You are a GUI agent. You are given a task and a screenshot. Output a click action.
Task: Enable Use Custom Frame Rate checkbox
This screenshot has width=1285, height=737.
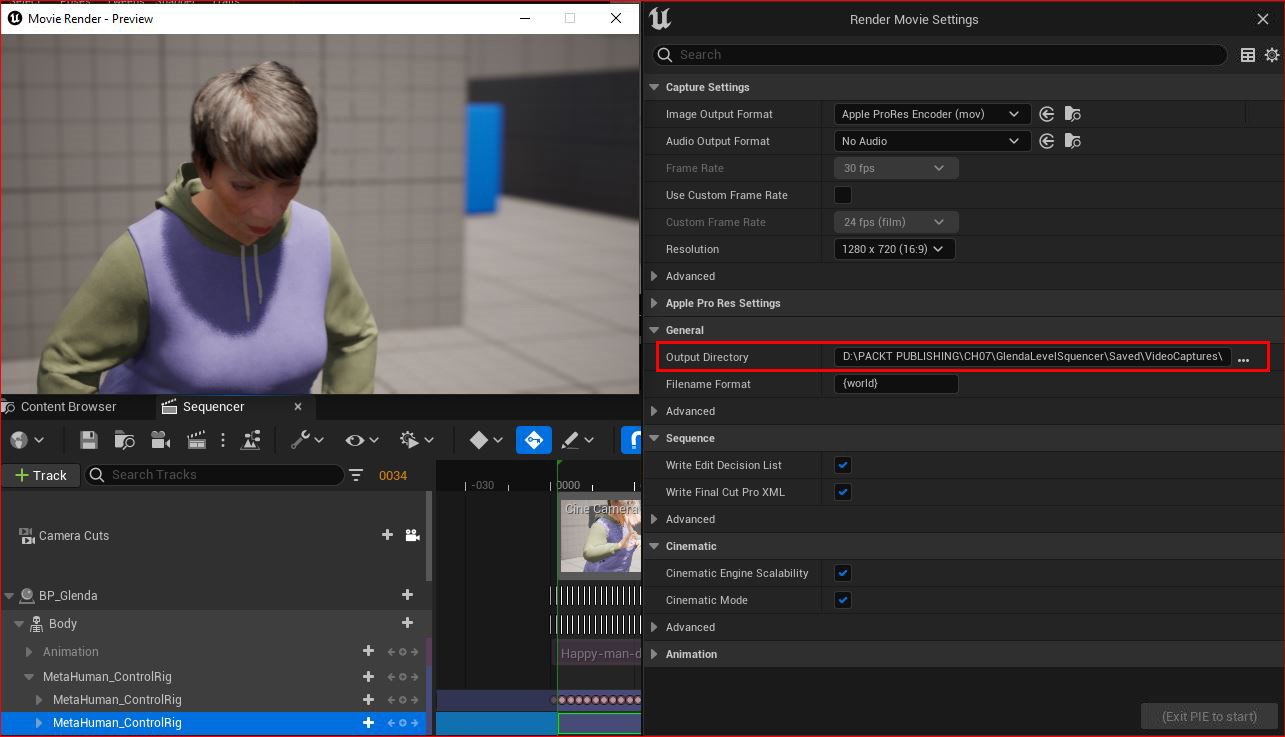coord(843,195)
